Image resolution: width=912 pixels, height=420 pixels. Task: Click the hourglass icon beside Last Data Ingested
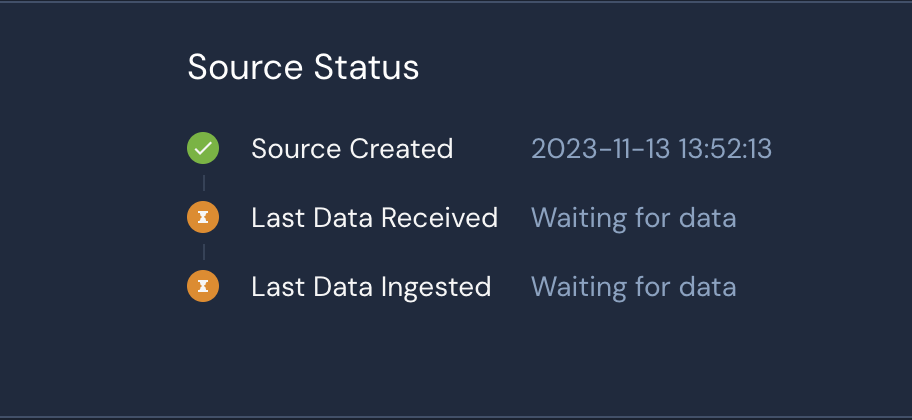pos(203,287)
